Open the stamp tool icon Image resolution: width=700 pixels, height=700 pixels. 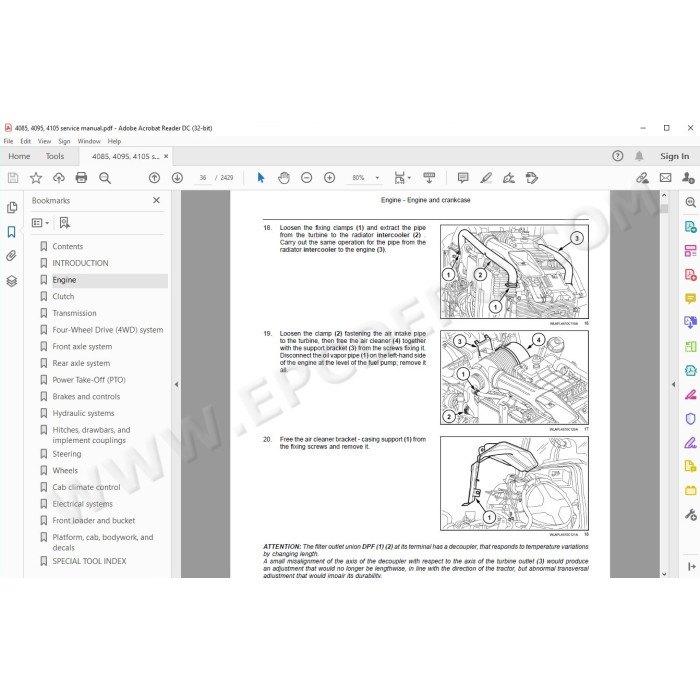532,178
